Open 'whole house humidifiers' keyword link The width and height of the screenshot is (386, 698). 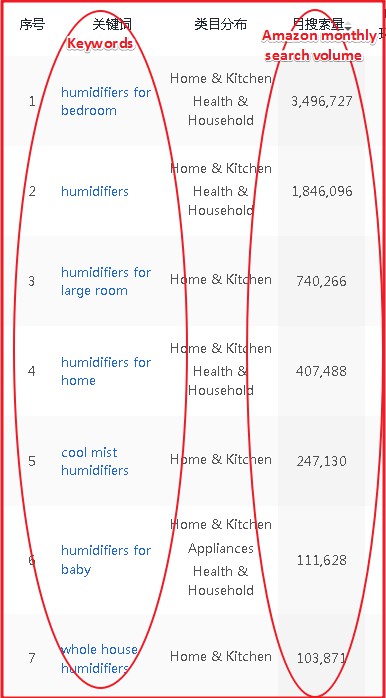[99, 659]
